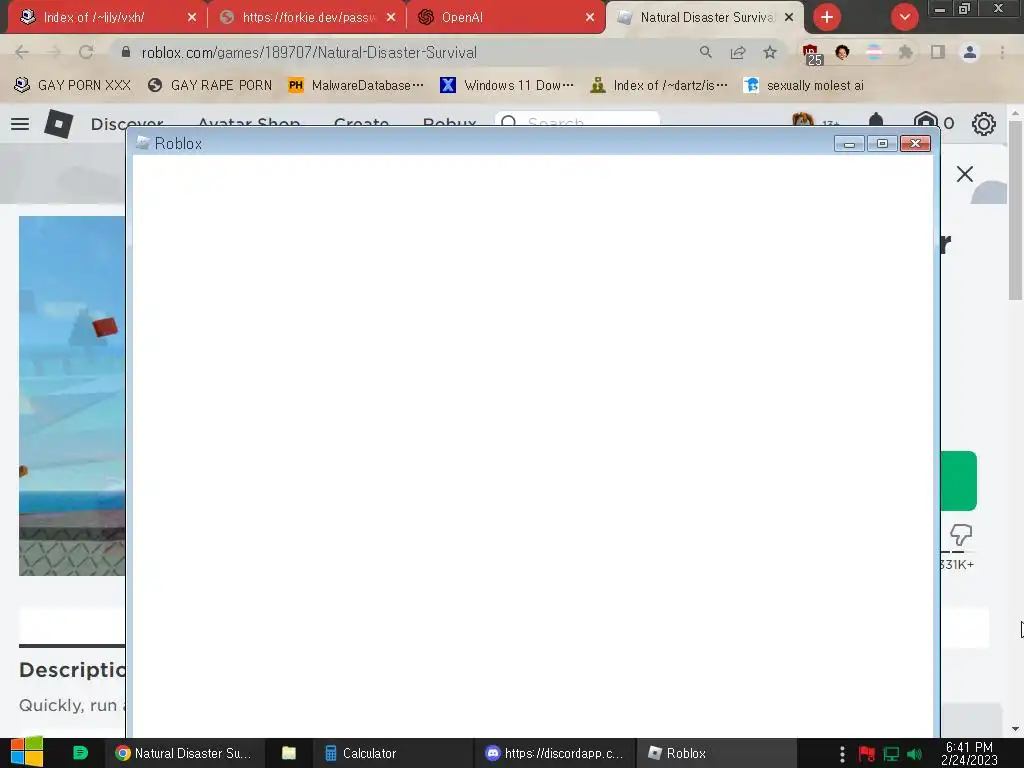Screen dimensions: 1024x768
Task: Open the Chrome profile icon
Action: click(x=970, y=52)
